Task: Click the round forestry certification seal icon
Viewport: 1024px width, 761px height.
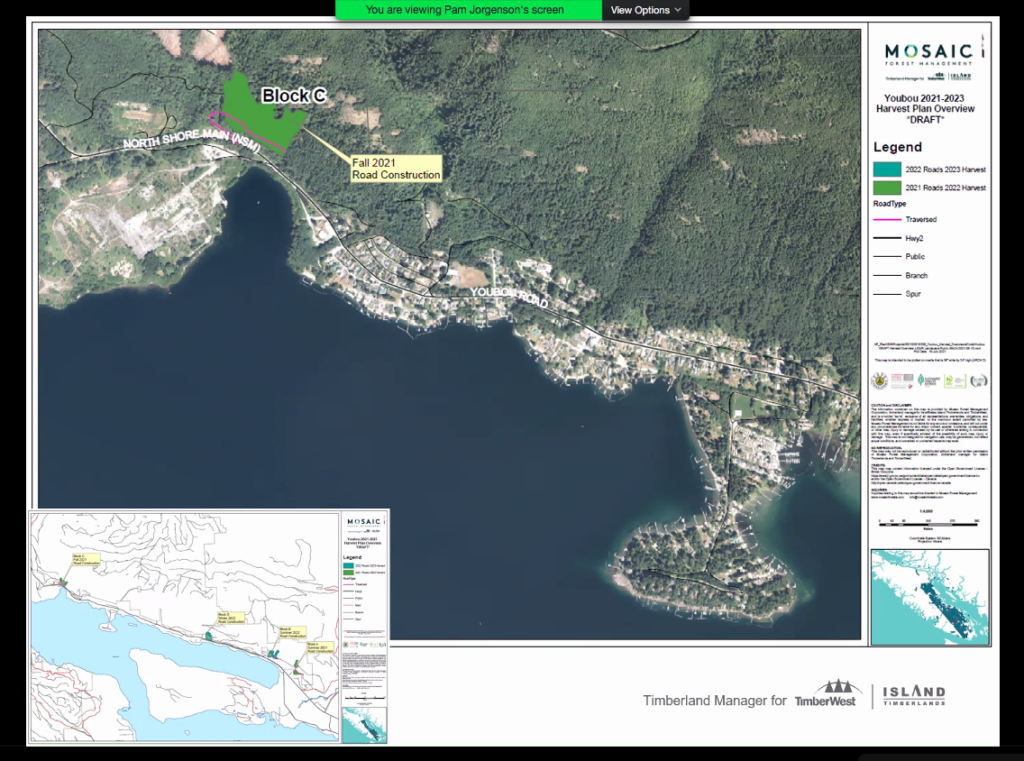Action: click(879, 381)
